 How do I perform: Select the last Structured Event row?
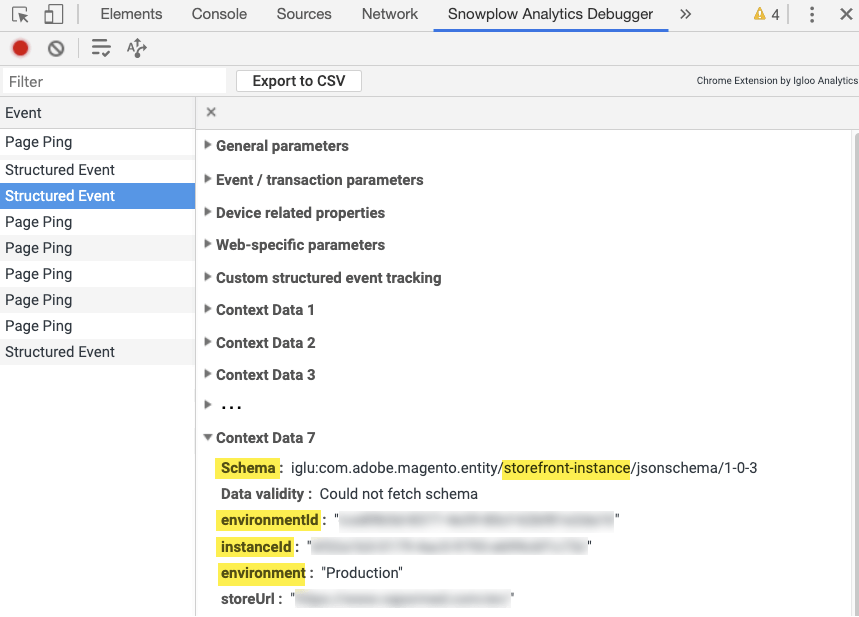(x=60, y=352)
